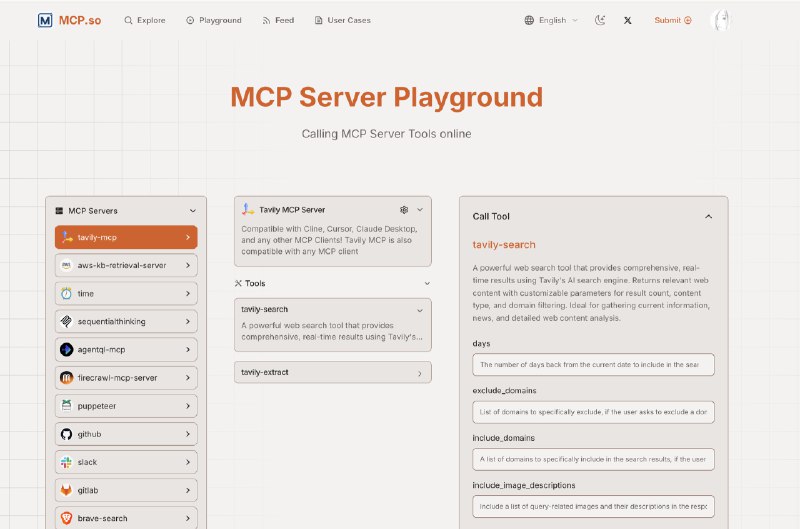The height and width of the screenshot is (529, 800).
Task: Open the Explore menu
Action: pos(145,20)
